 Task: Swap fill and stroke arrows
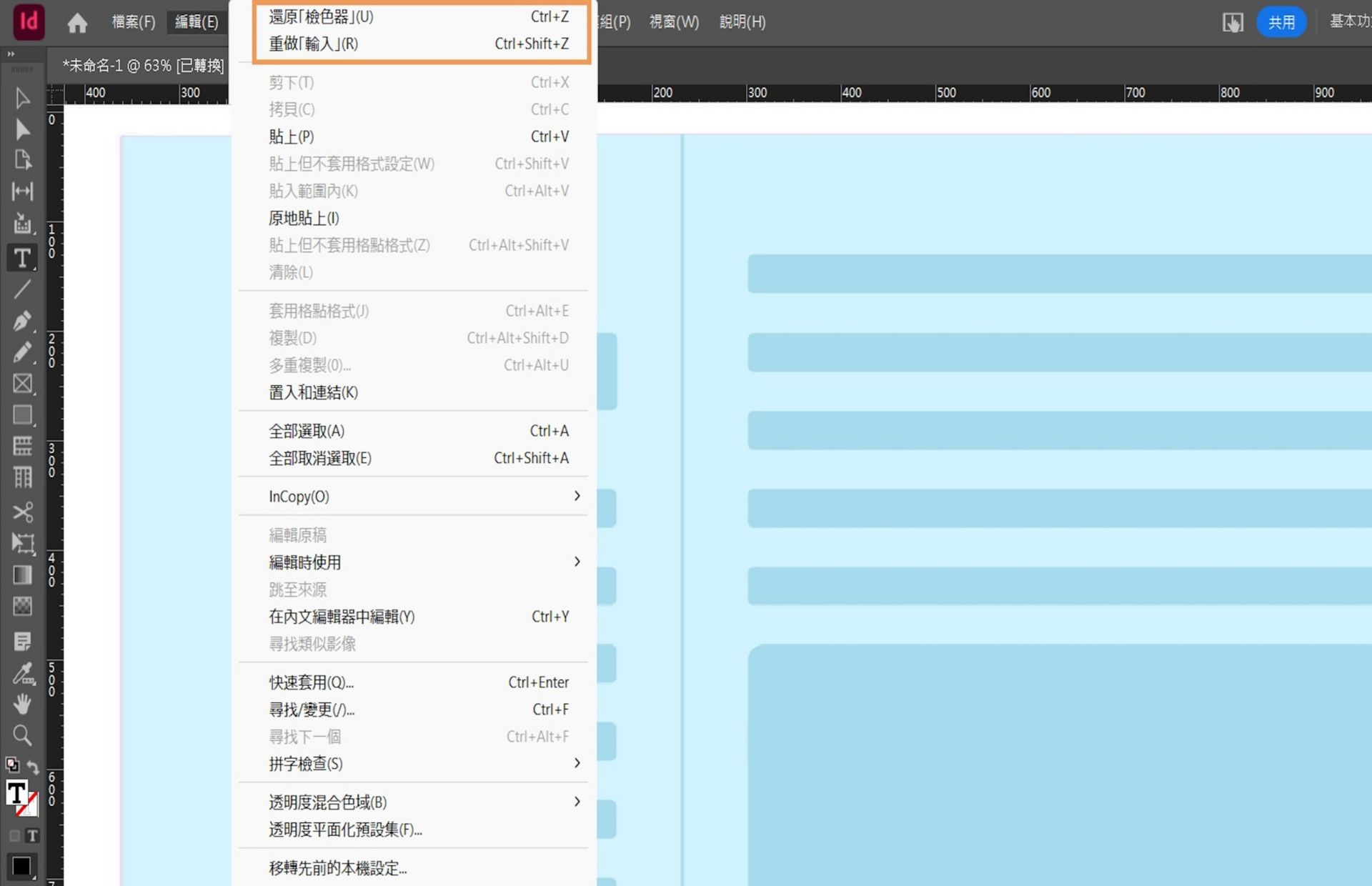(x=33, y=767)
